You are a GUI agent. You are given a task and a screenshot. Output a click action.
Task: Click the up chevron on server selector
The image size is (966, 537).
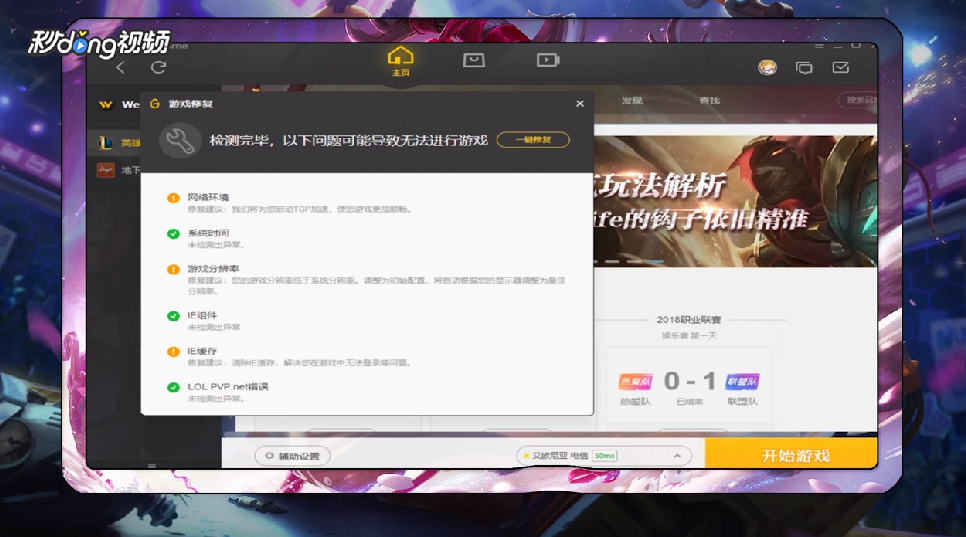[x=677, y=456]
